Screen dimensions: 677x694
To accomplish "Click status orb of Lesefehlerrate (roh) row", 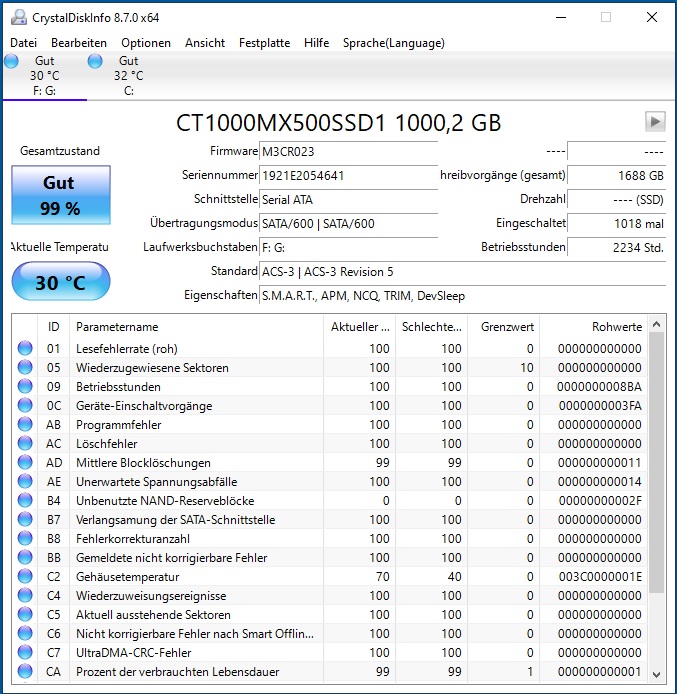I will click(x=25, y=348).
